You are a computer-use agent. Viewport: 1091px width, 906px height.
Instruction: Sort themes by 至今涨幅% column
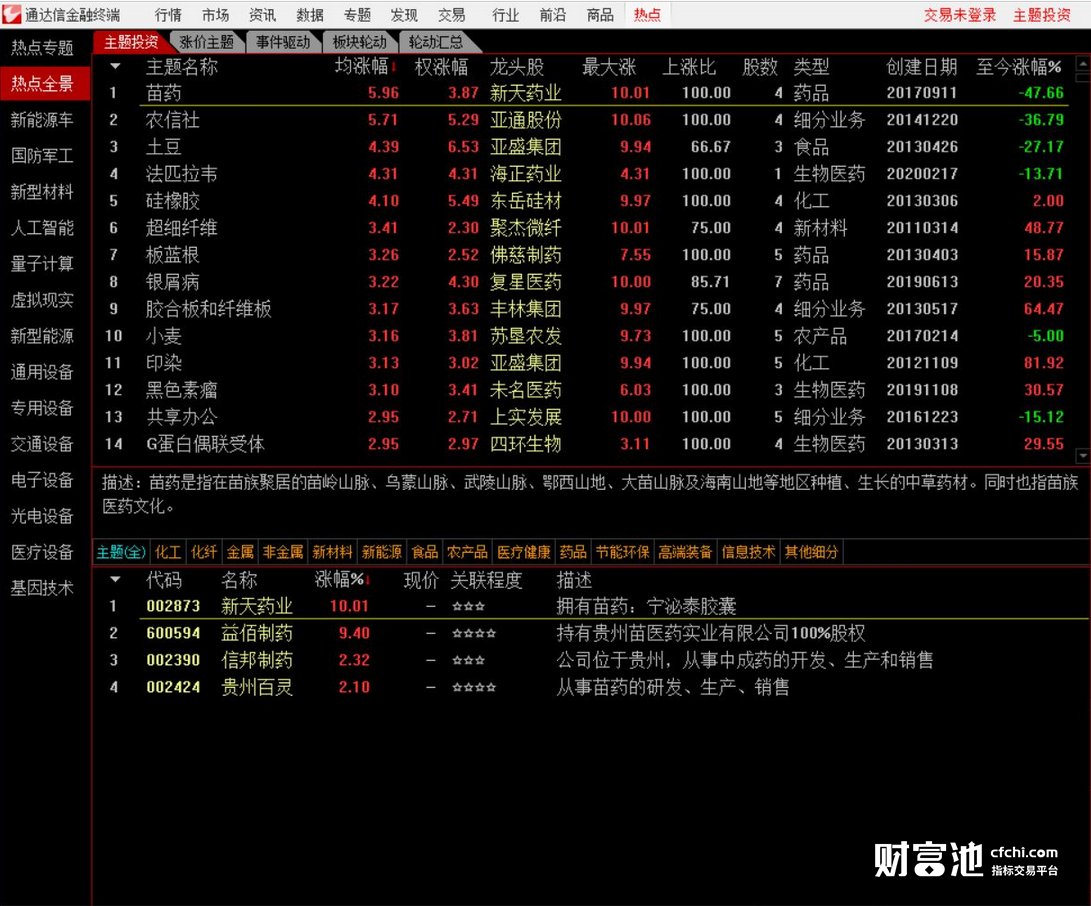click(1019, 67)
